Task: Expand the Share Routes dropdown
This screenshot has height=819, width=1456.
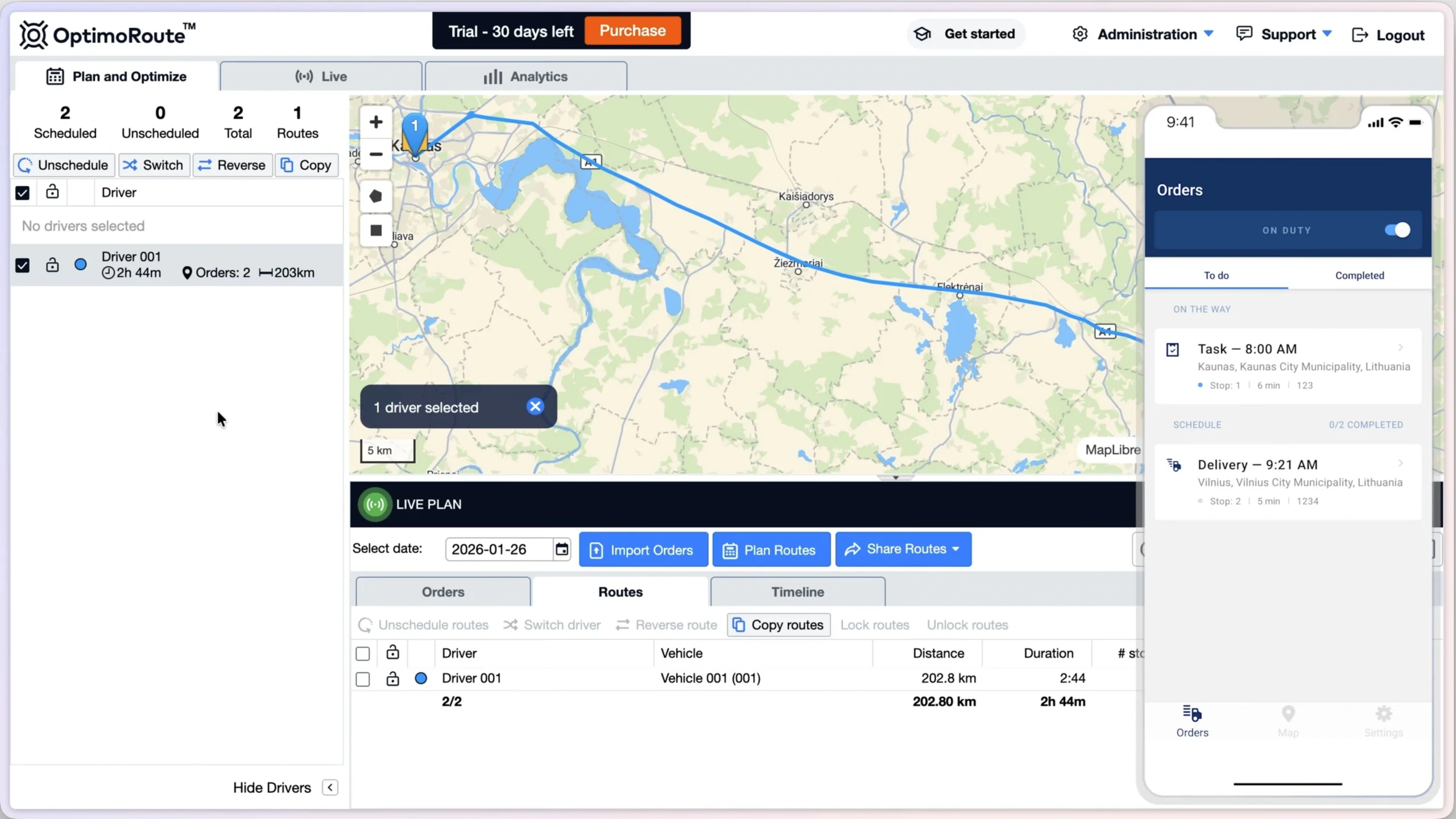Action: click(x=903, y=549)
